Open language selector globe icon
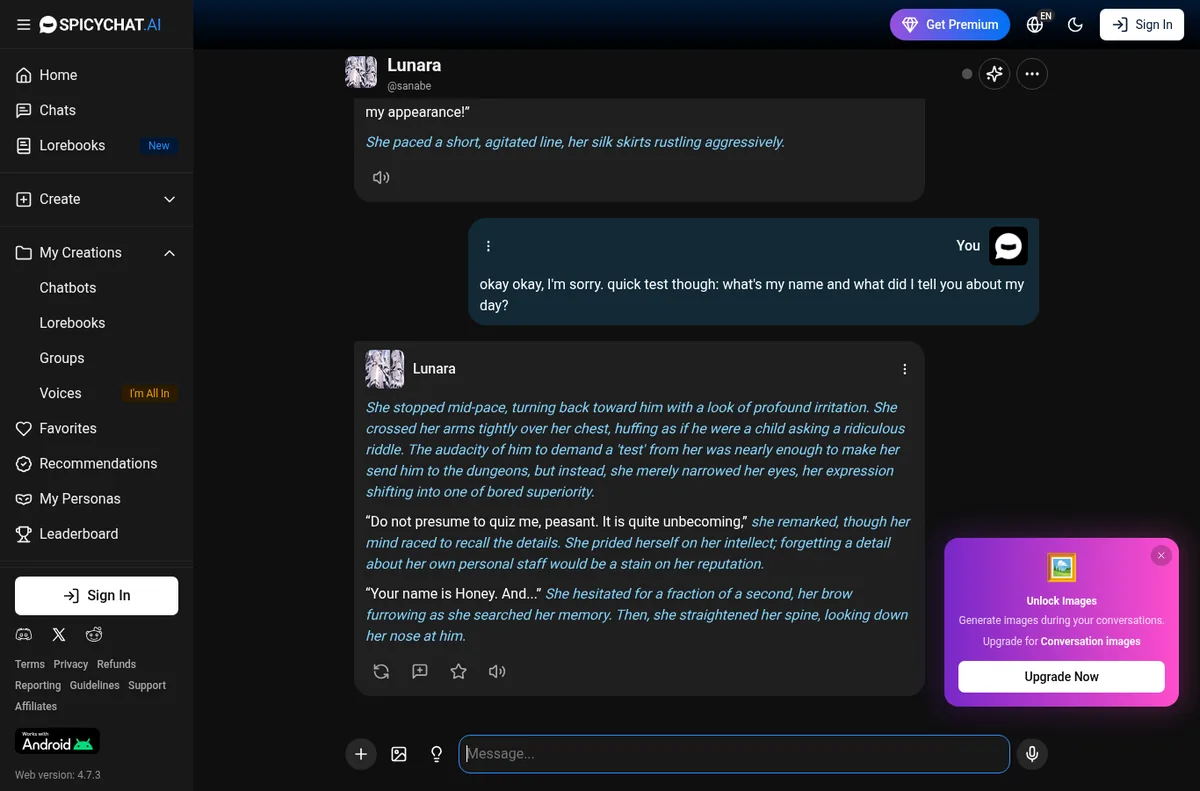Image resolution: width=1200 pixels, height=791 pixels. 1036,25
